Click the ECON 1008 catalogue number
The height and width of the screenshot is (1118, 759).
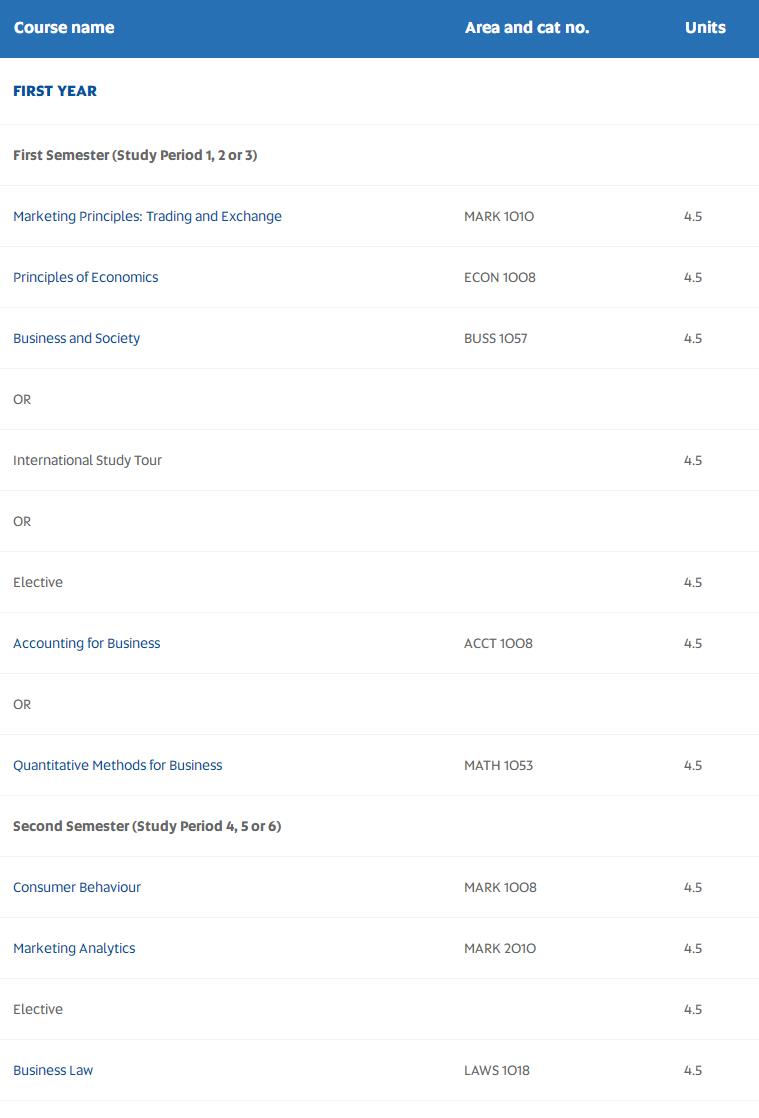click(x=500, y=277)
